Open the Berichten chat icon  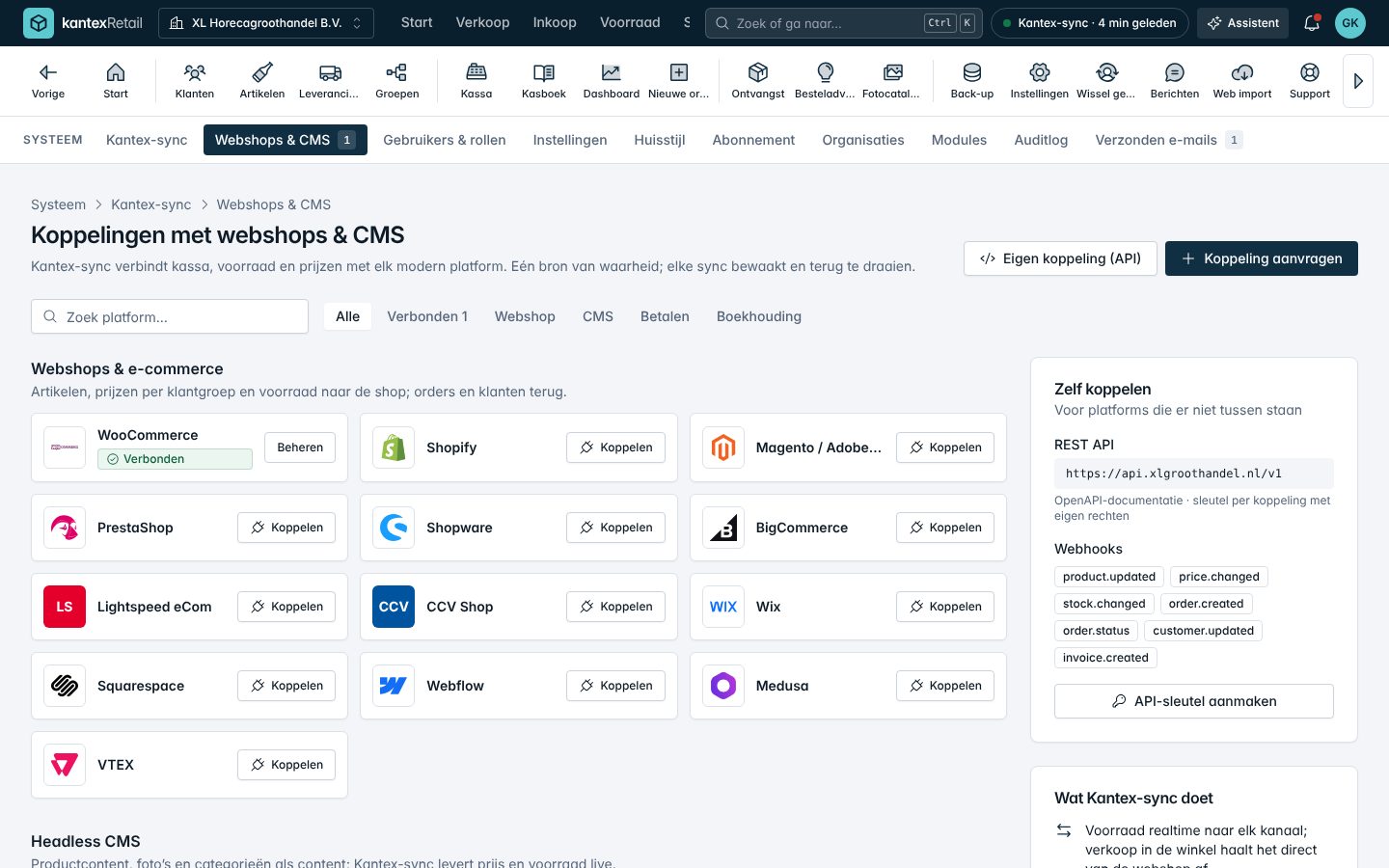pyautogui.click(x=1175, y=81)
